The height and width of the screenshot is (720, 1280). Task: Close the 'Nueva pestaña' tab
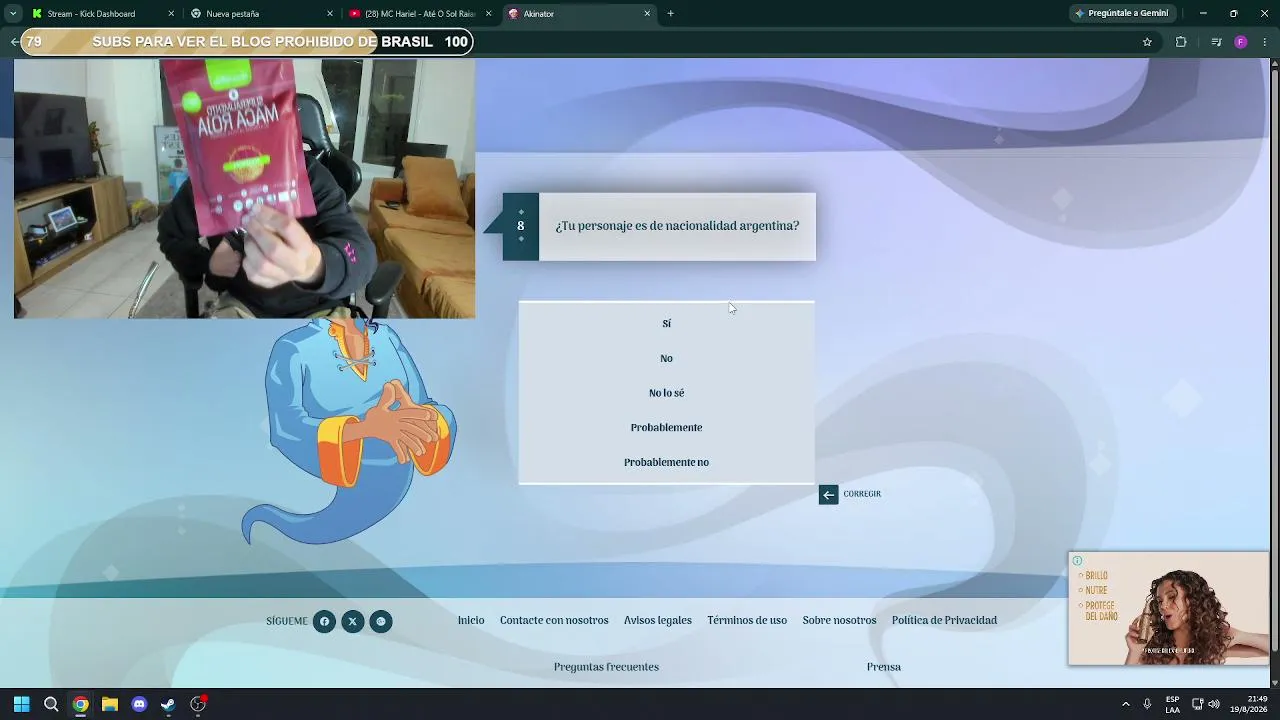click(330, 14)
